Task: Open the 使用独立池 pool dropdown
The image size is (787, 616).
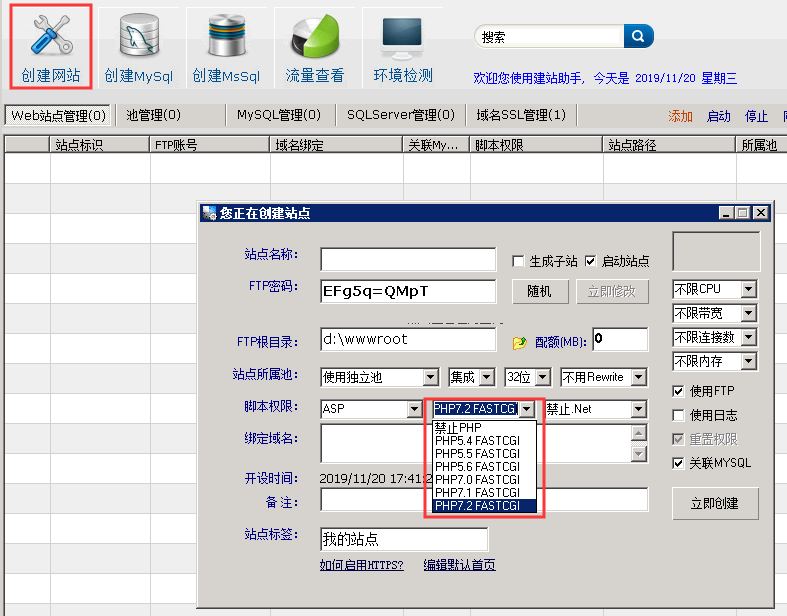Action: click(430, 378)
